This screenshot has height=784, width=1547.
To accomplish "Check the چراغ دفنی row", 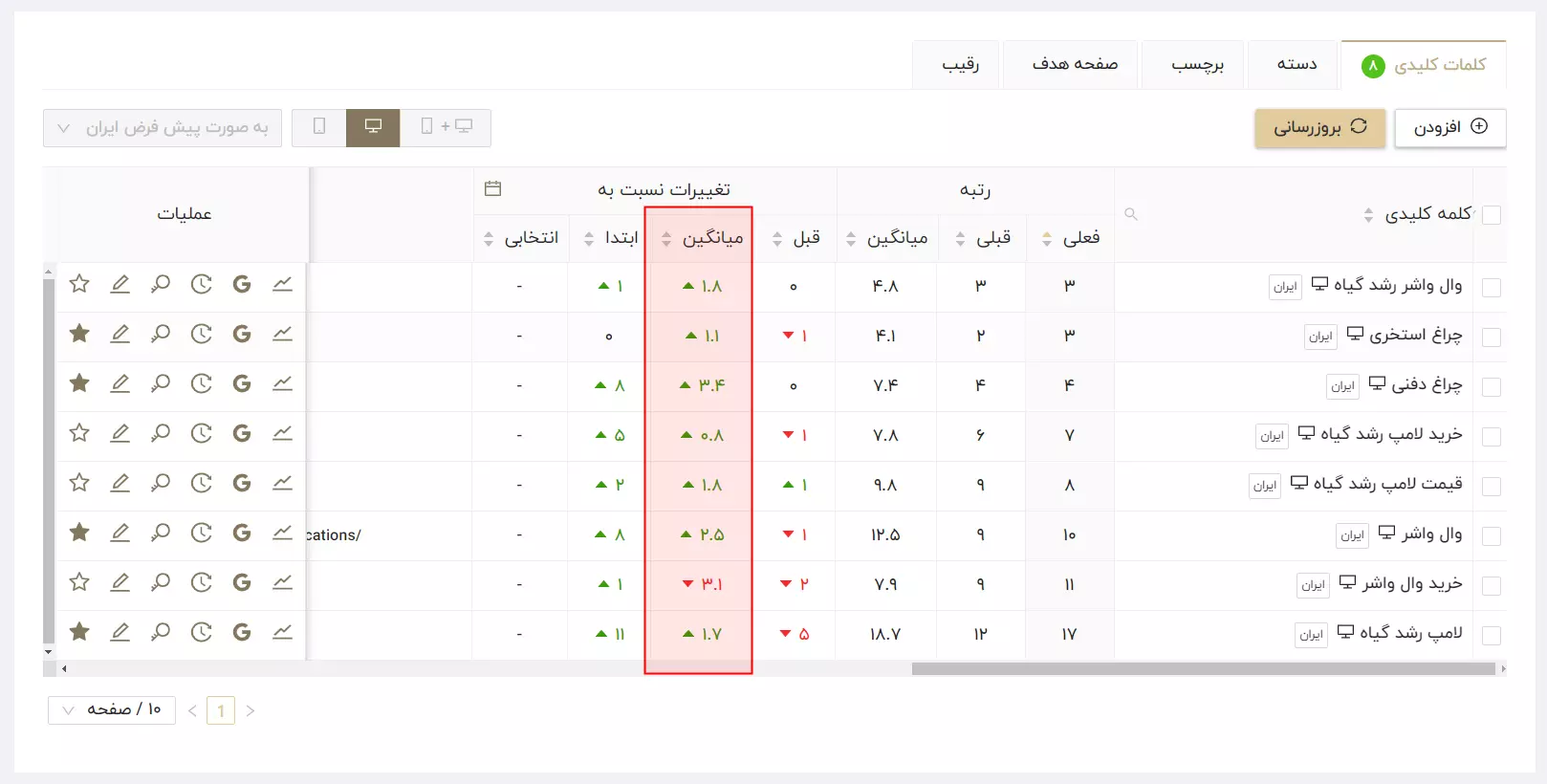I will coord(1491,386).
